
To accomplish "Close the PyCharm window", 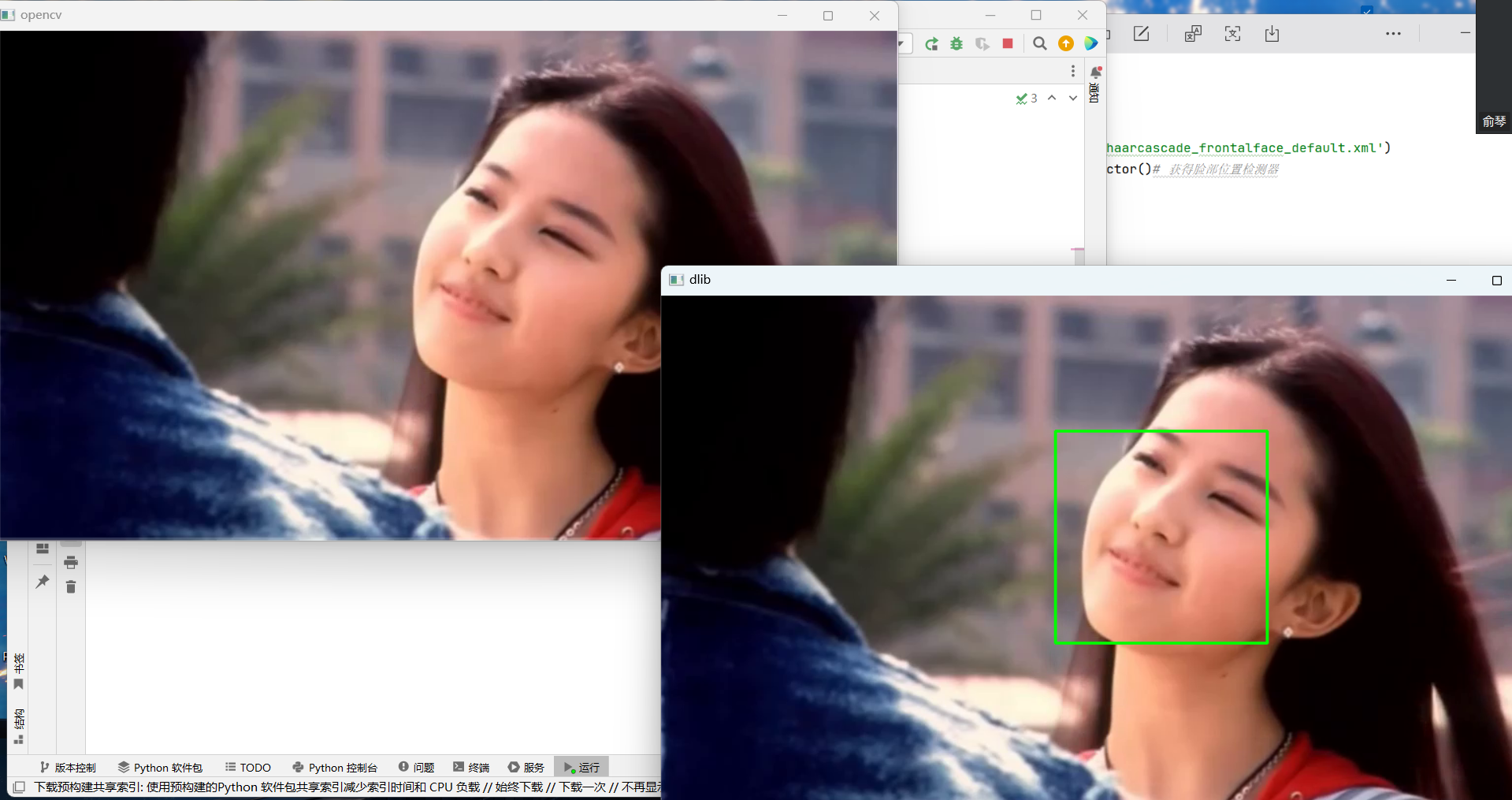I will tap(1083, 15).
